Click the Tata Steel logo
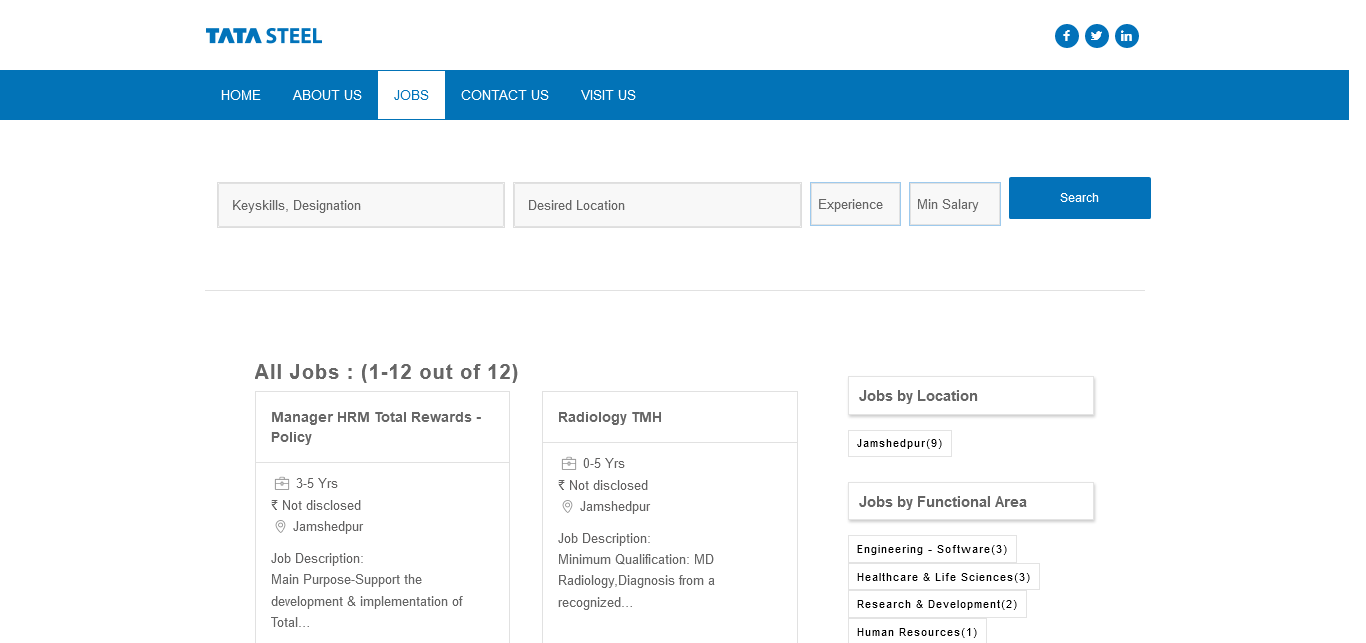The width and height of the screenshot is (1366, 643). pos(264,36)
